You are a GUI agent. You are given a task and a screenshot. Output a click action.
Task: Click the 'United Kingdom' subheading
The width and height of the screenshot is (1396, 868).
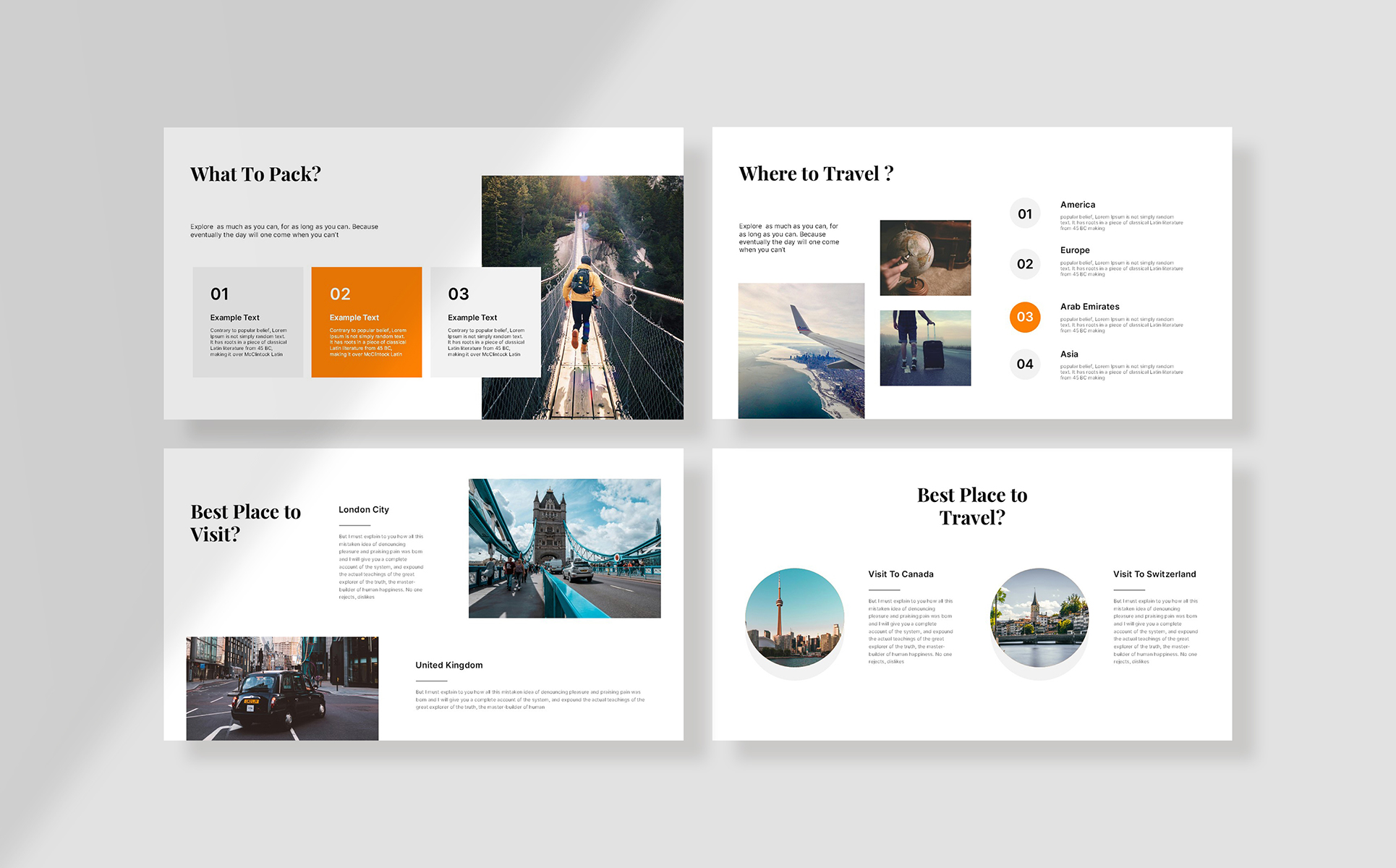(x=448, y=665)
